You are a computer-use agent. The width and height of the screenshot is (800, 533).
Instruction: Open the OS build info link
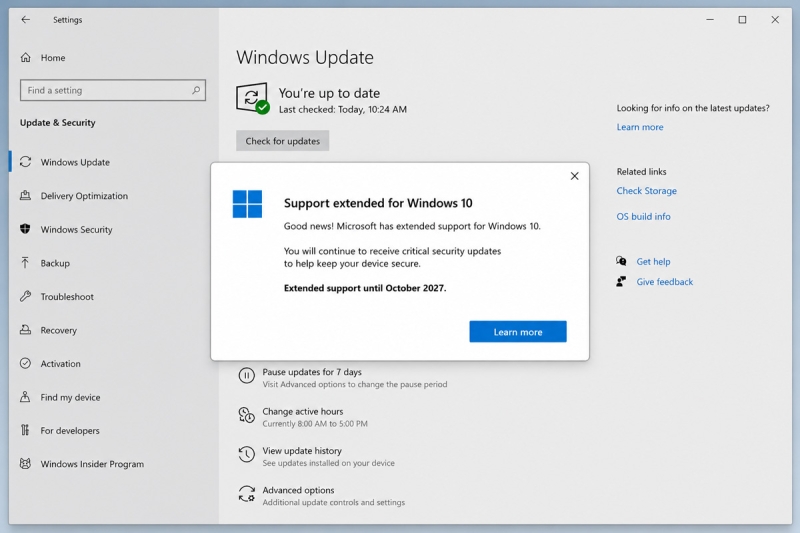(x=643, y=216)
